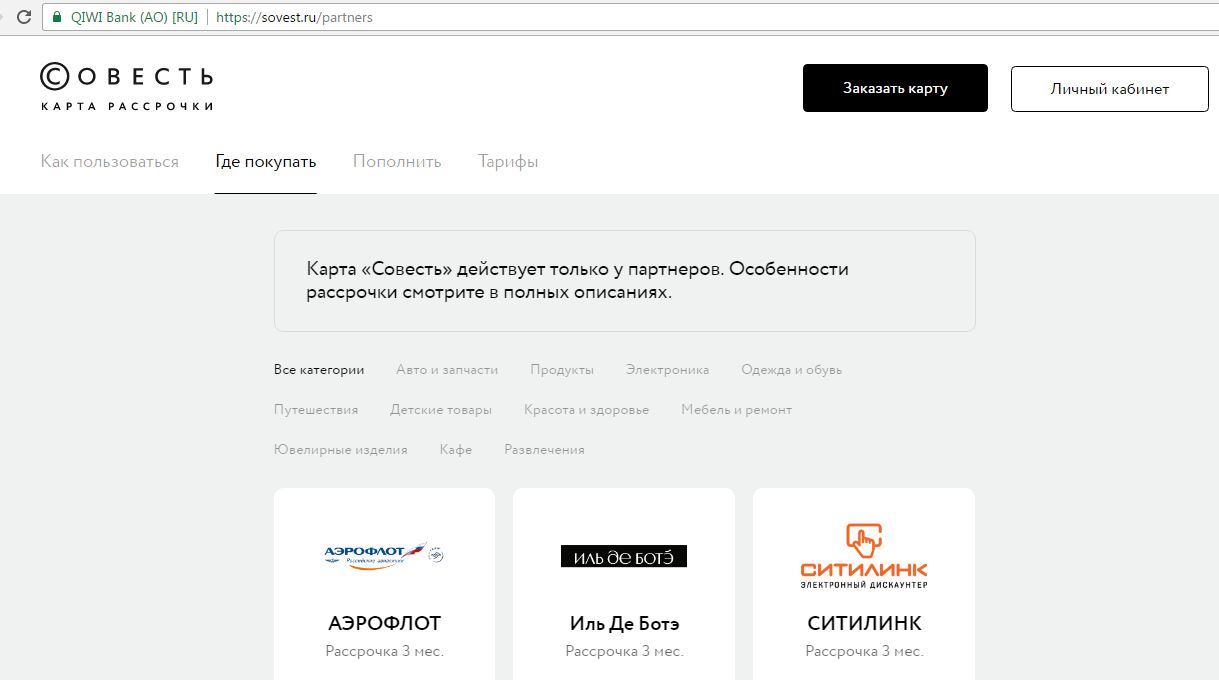Click the green padlock security icon
The width and height of the screenshot is (1219, 680).
tap(57, 17)
